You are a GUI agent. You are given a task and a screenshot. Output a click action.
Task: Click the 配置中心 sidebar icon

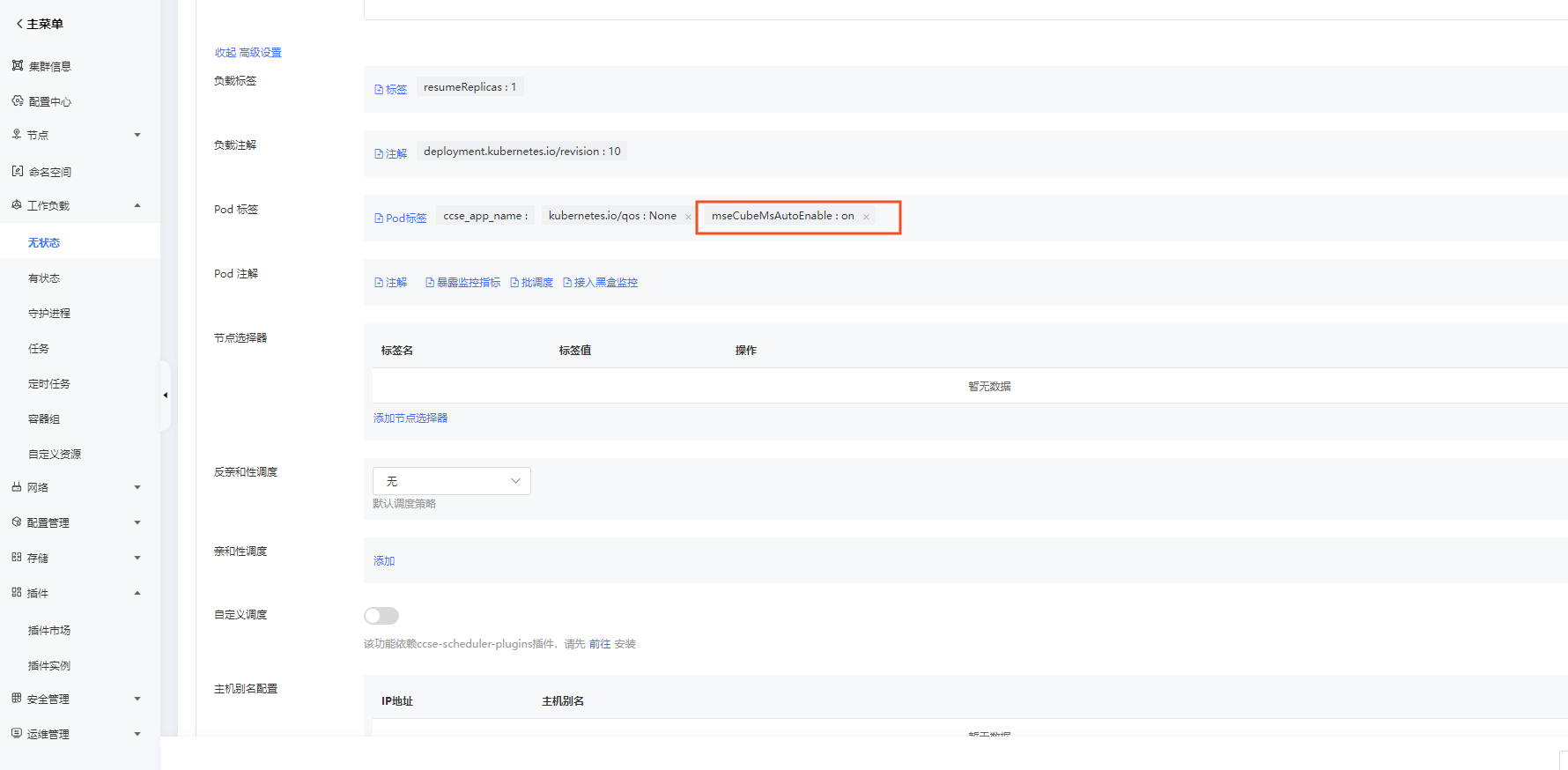18,101
